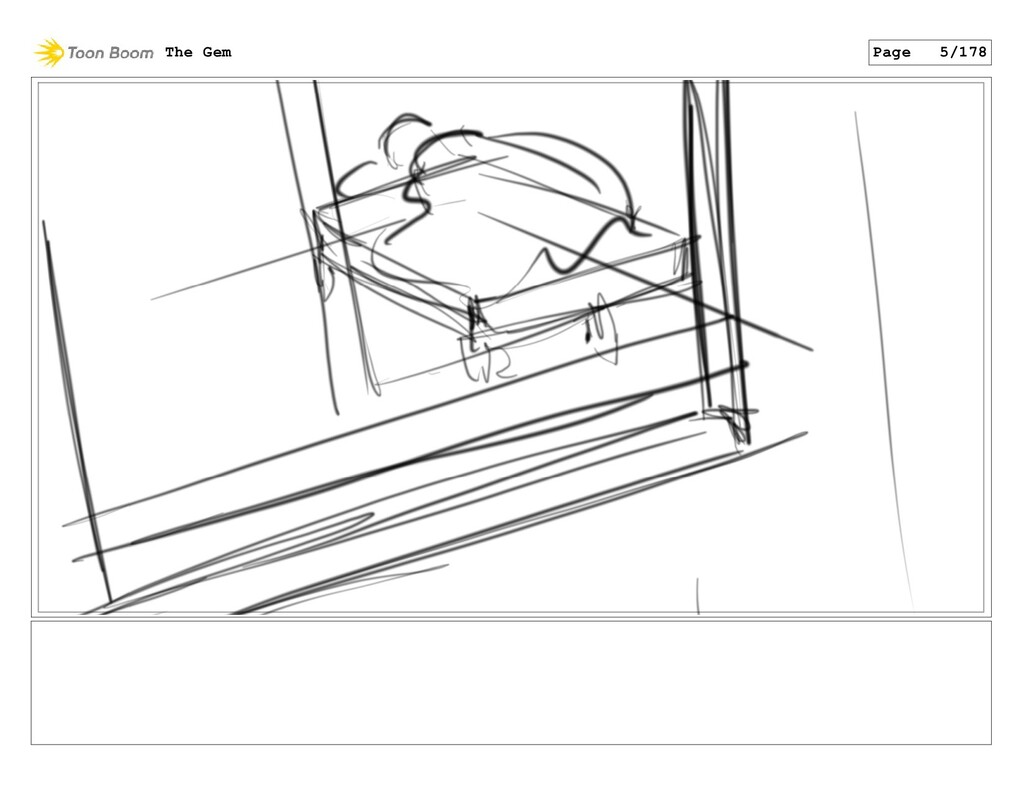Select the "The Gem" project title
This screenshot has height=791, width=1024.
click(198, 52)
